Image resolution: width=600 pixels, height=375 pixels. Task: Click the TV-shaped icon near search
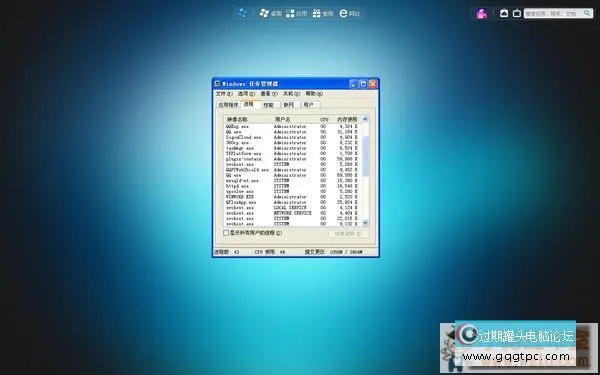tap(517, 13)
